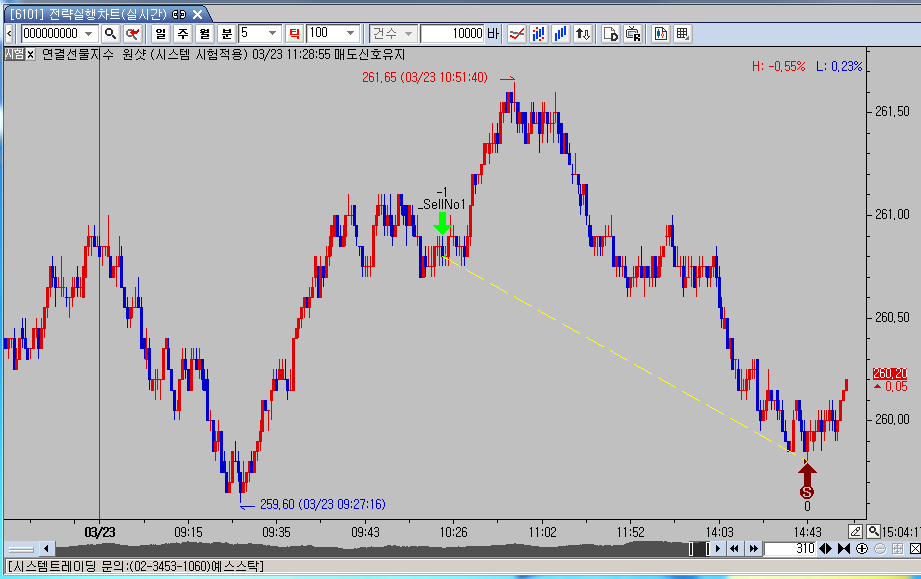The height and width of the screenshot is (579, 921).
Task: Click the 03/23 date label on time axis
Action: coord(100,533)
